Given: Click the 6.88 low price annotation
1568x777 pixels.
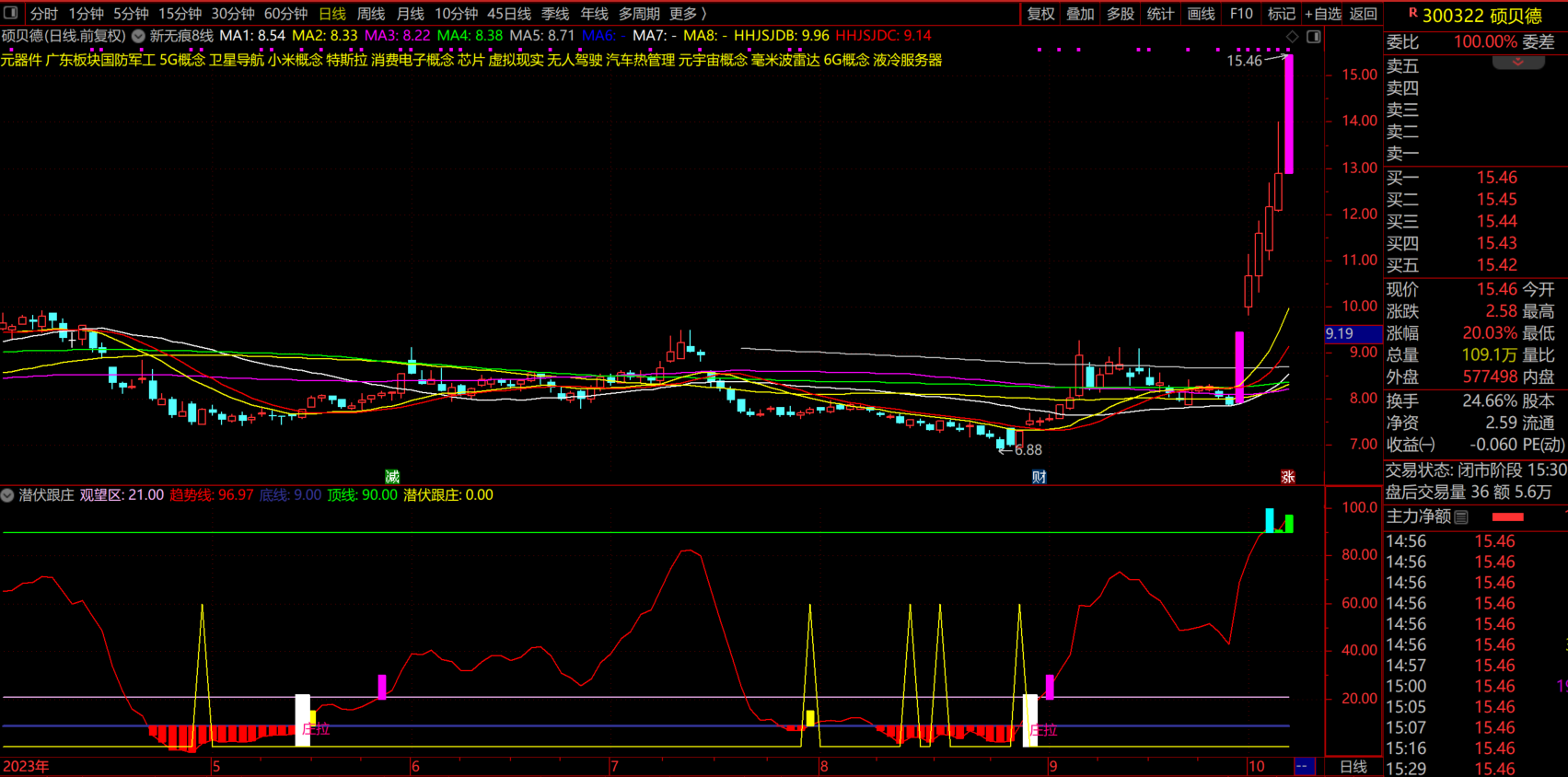Looking at the screenshot, I should [1028, 450].
